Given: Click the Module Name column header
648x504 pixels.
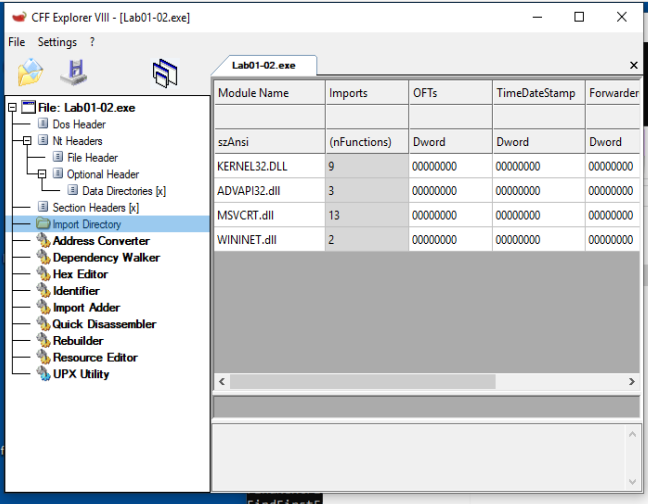Looking at the screenshot, I should pyautogui.click(x=269, y=93).
